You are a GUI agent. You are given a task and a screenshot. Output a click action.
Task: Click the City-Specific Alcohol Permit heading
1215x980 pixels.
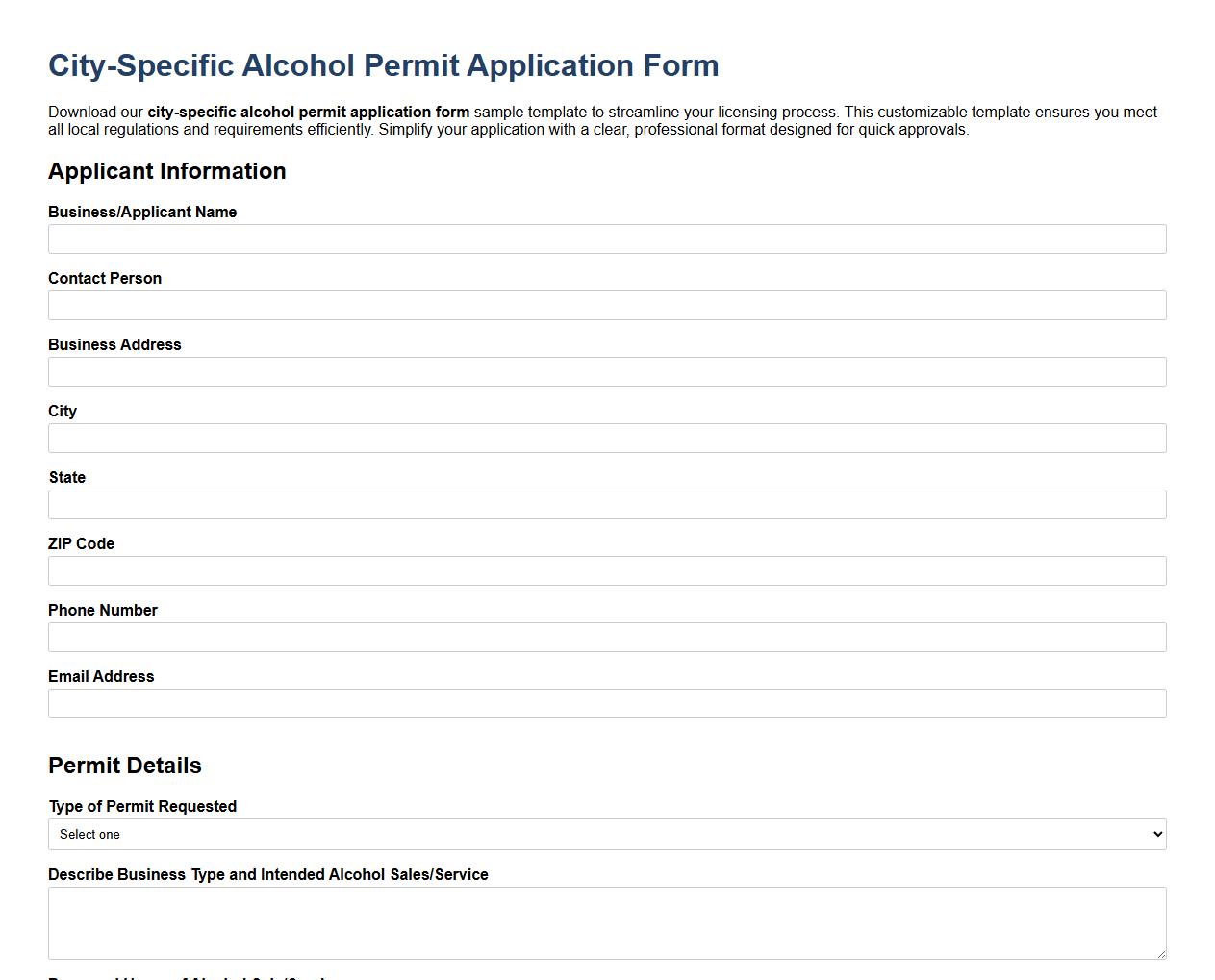[x=383, y=65]
